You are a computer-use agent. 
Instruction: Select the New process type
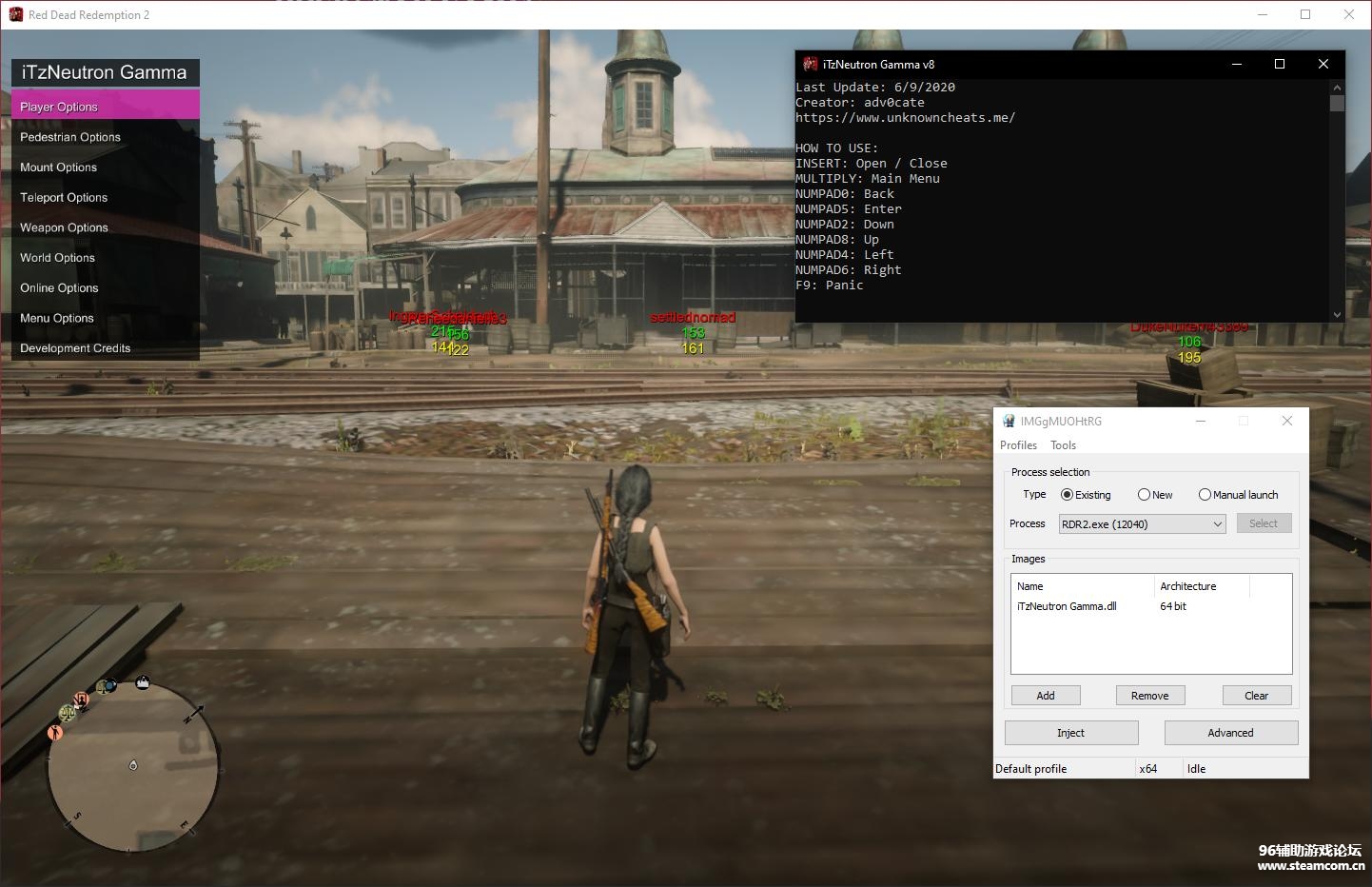click(1155, 495)
